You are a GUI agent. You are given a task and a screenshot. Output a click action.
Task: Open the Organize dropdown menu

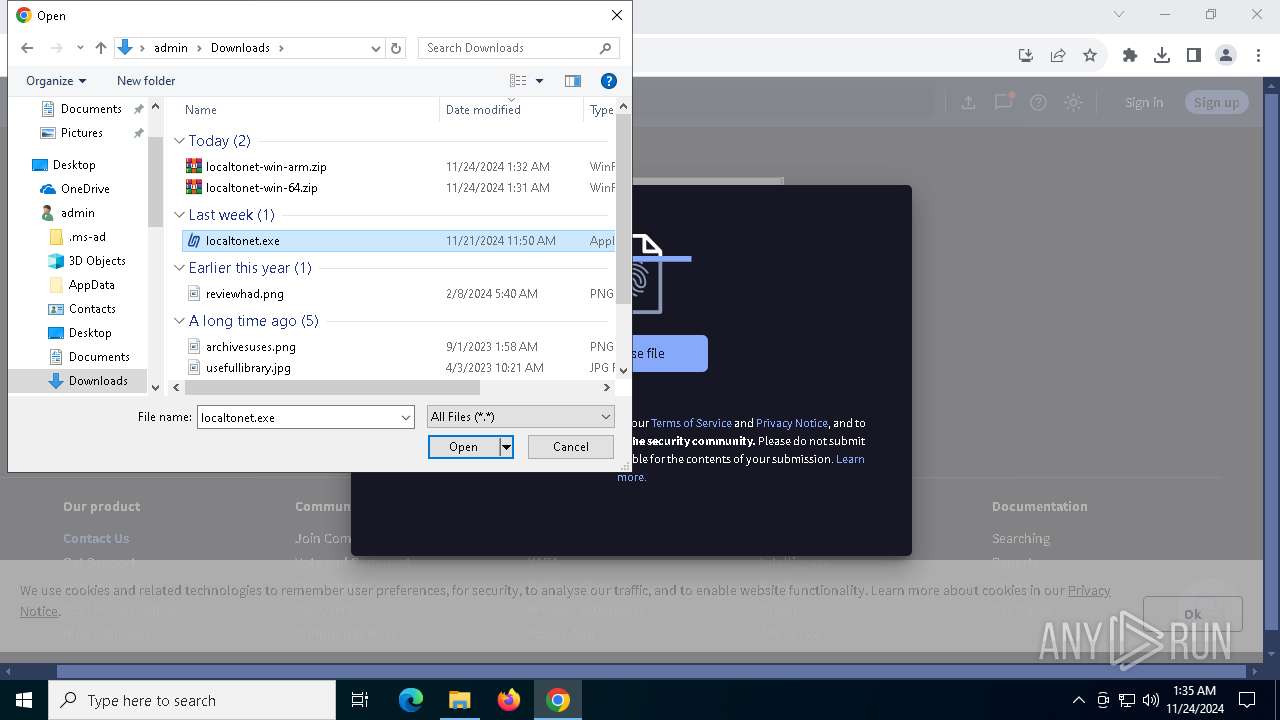56,81
